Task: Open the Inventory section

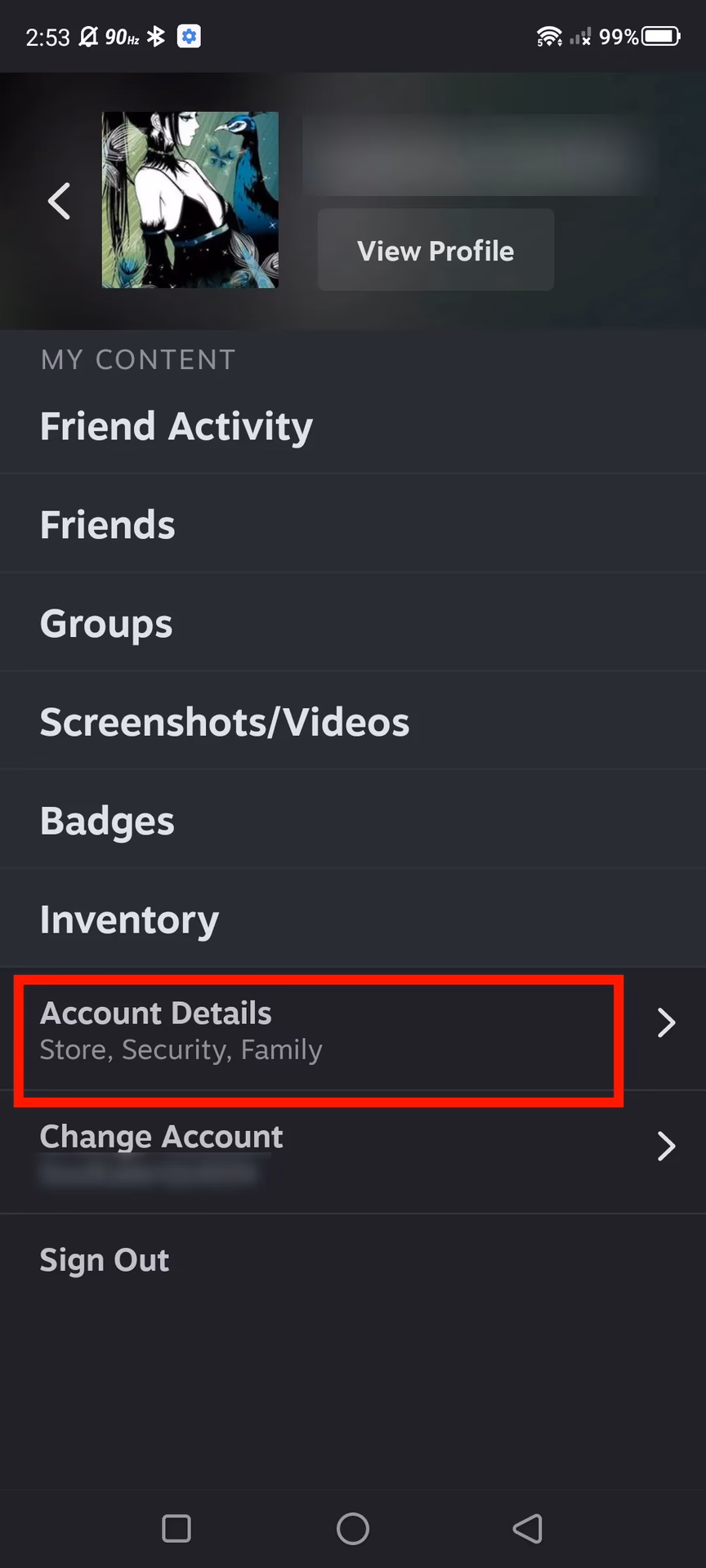Action: tap(128, 919)
